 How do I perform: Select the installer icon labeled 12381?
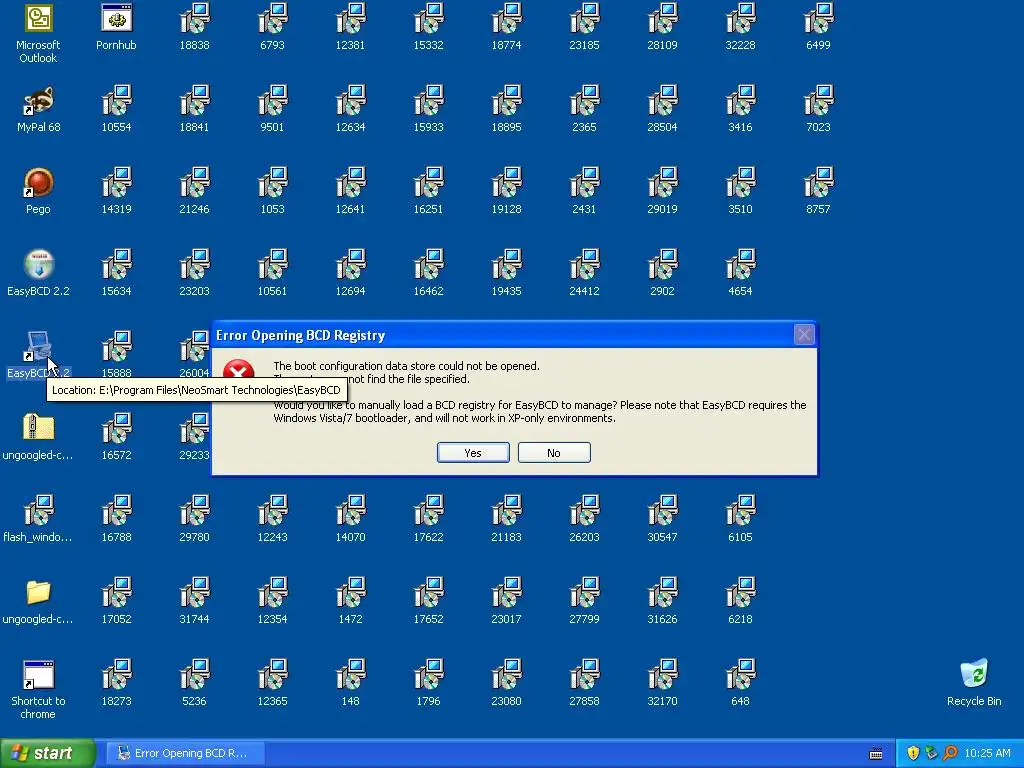tap(351, 18)
